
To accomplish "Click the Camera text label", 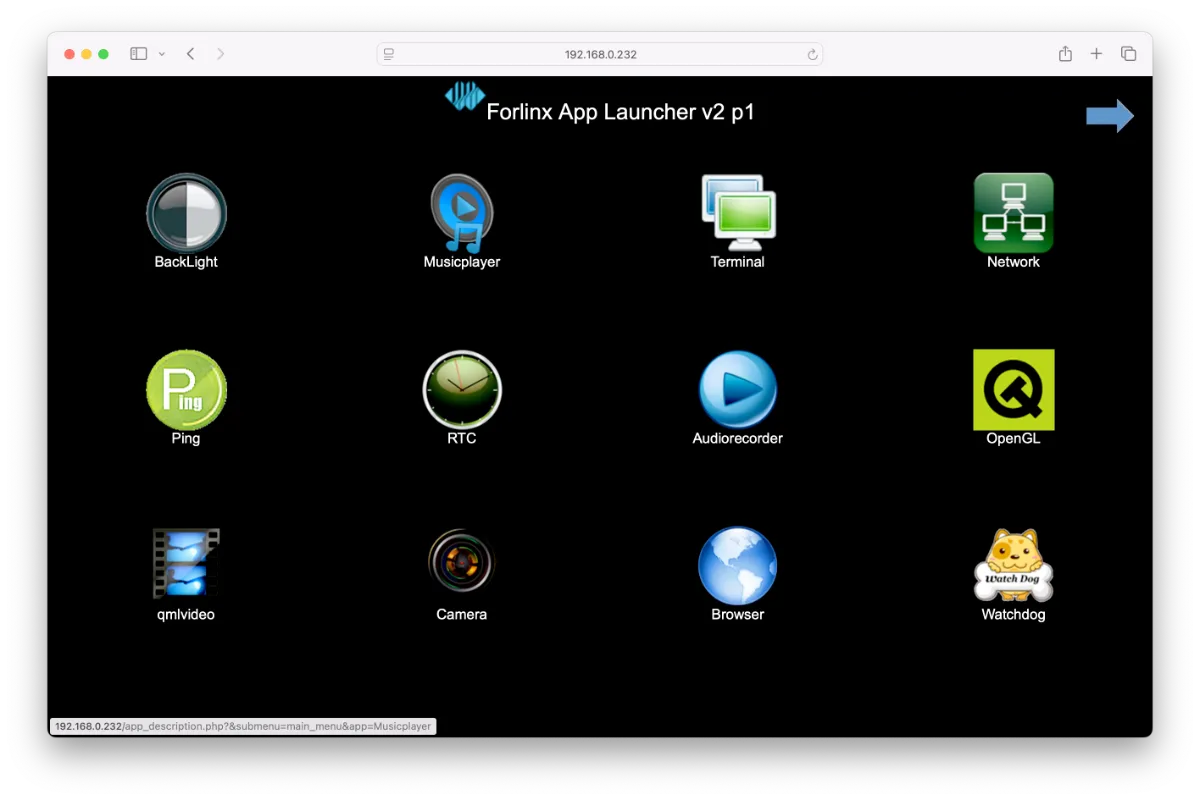I will (461, 615).
